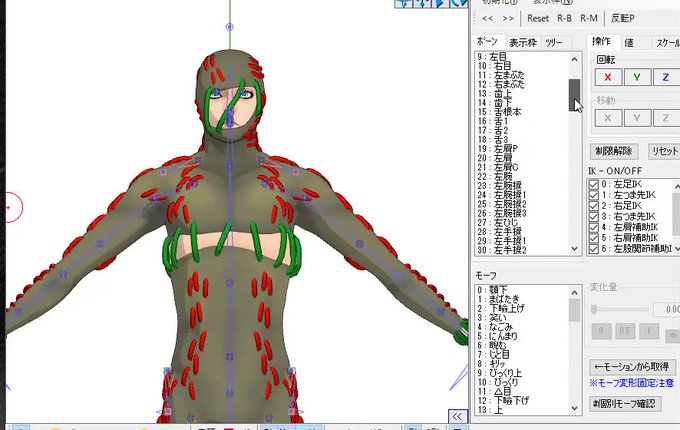Select morph '11 : △目' in the list
Image resolution: width=680 pixels, height=430 pixels.
(494, 391)
